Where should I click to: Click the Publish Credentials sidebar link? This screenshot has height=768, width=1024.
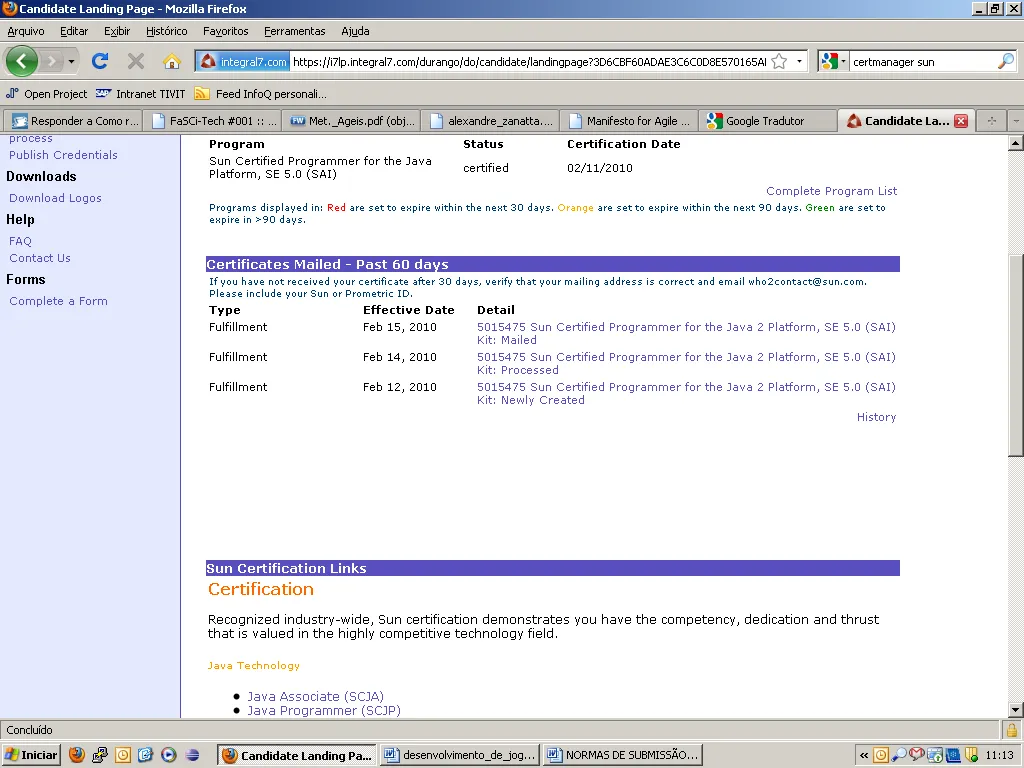click(63, 155)
